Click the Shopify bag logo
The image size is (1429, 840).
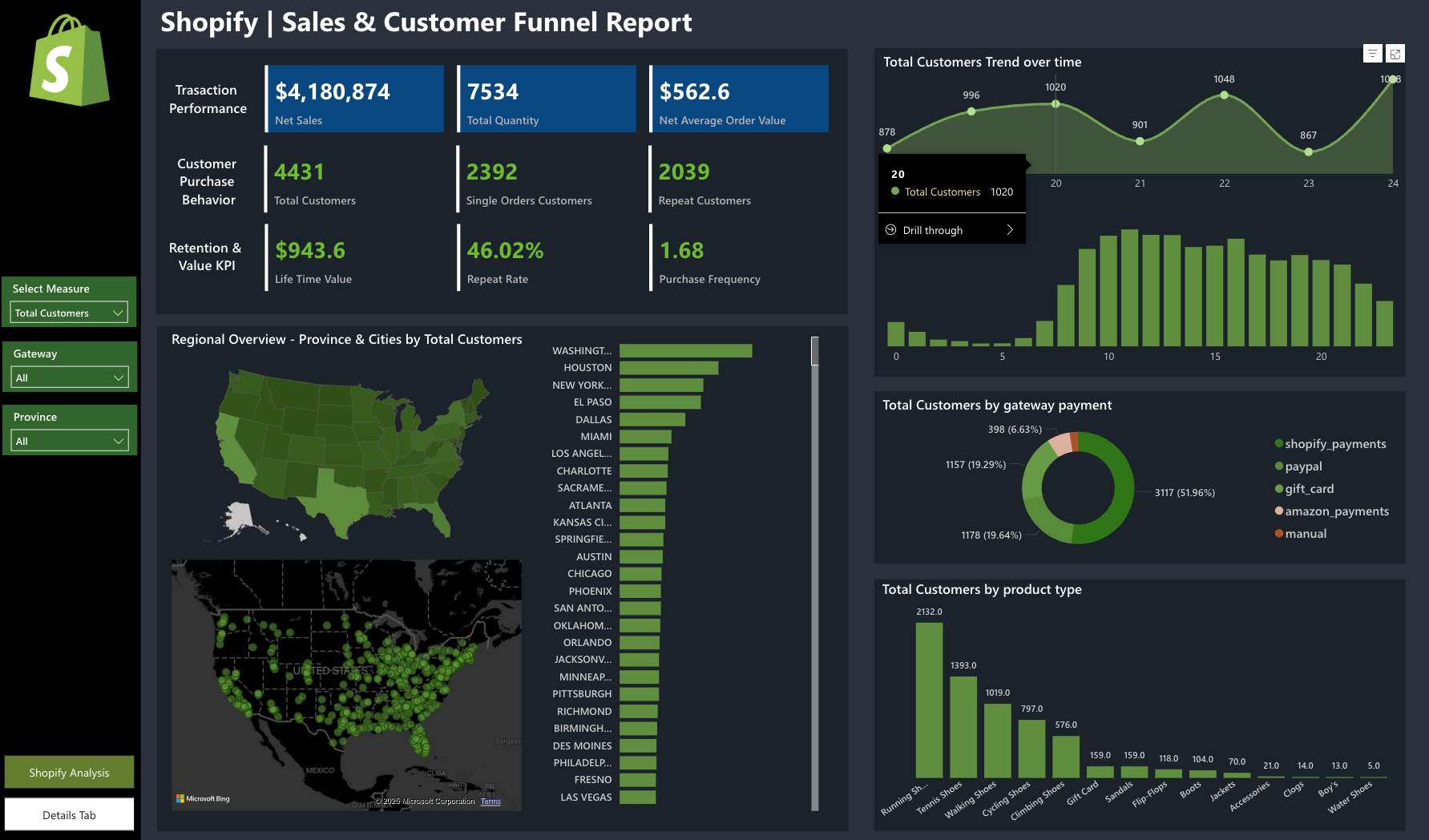pos(70,60)
